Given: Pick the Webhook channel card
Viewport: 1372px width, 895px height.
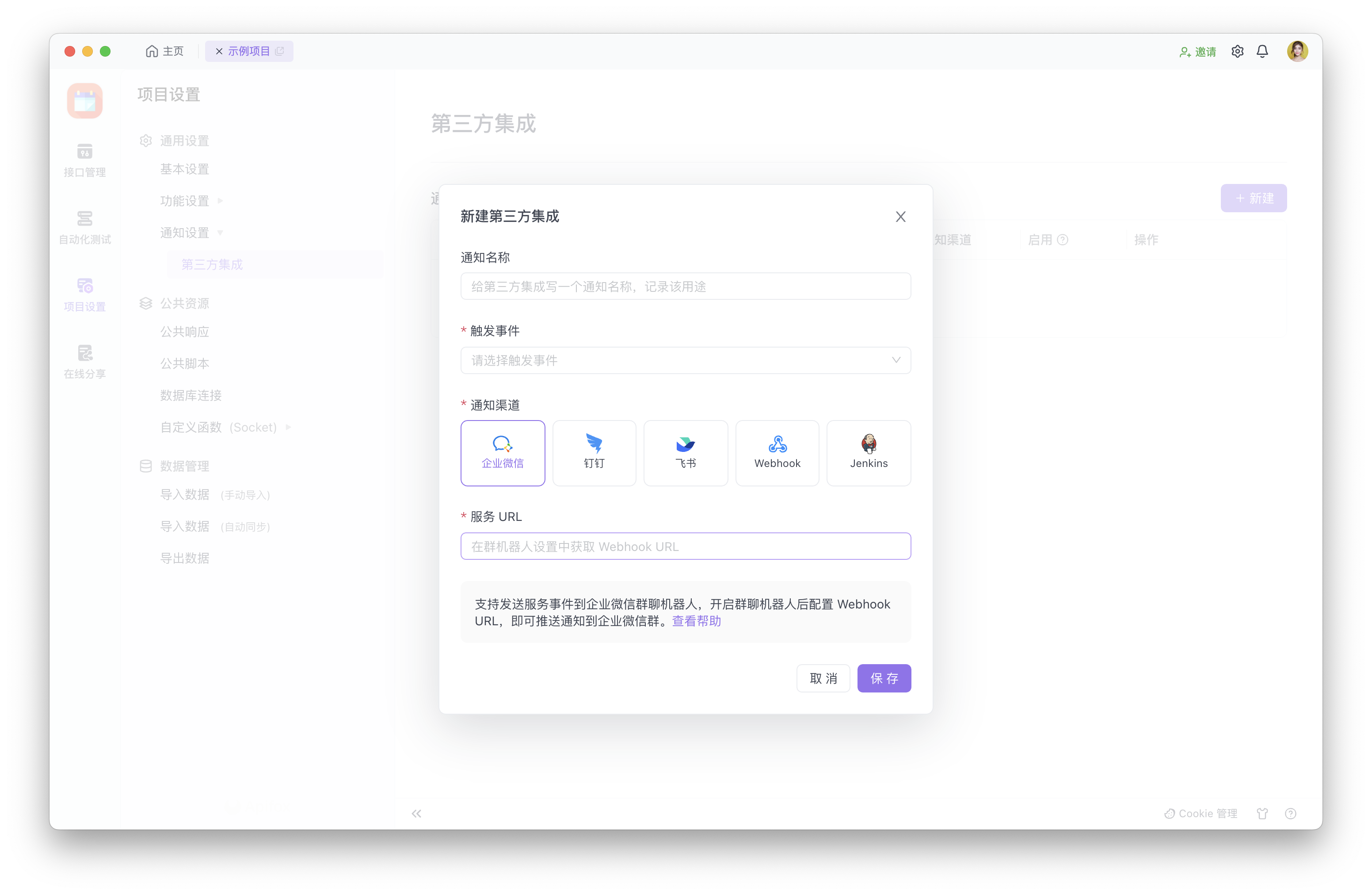Looking at the screenshot, I should (777, 453).
